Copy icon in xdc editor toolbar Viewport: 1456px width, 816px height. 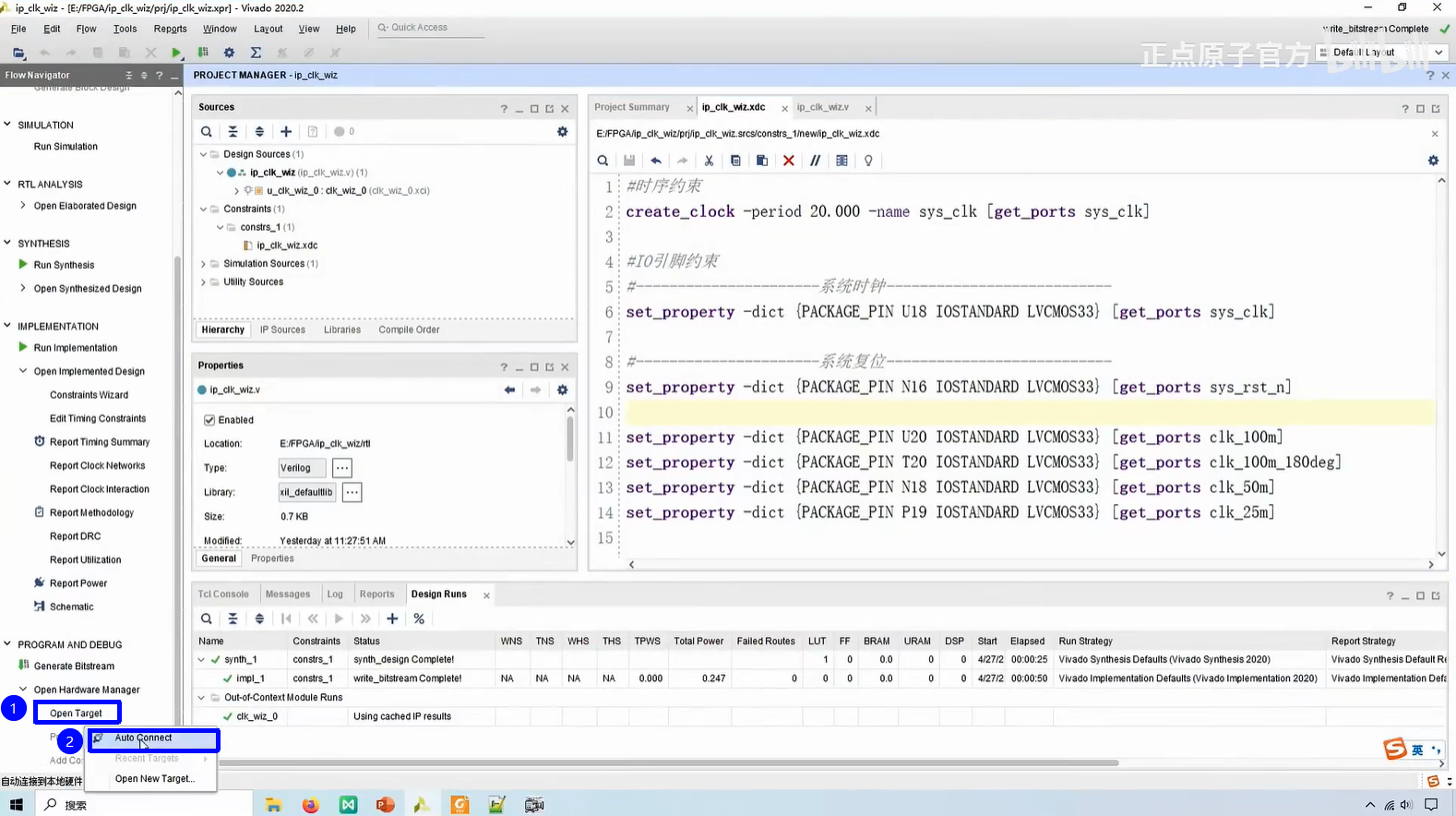(x=735, y=161)
